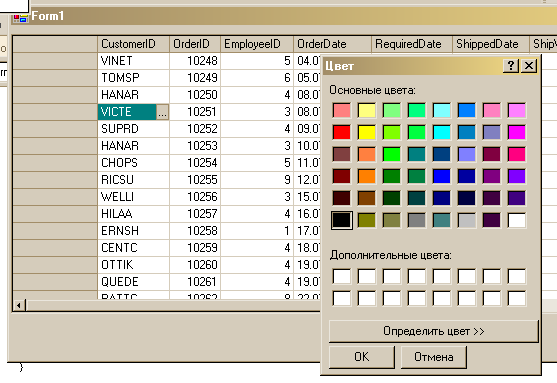Choose the black color swatch
The height and width of the screenshot is (383, 557).
point(342,220)
